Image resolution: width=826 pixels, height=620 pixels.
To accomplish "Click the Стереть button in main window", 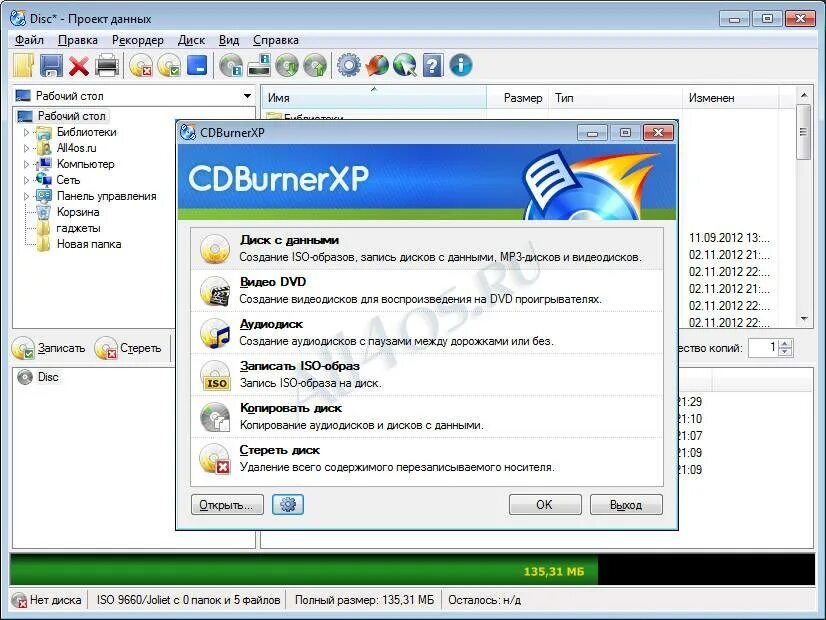I will [129, 348].
